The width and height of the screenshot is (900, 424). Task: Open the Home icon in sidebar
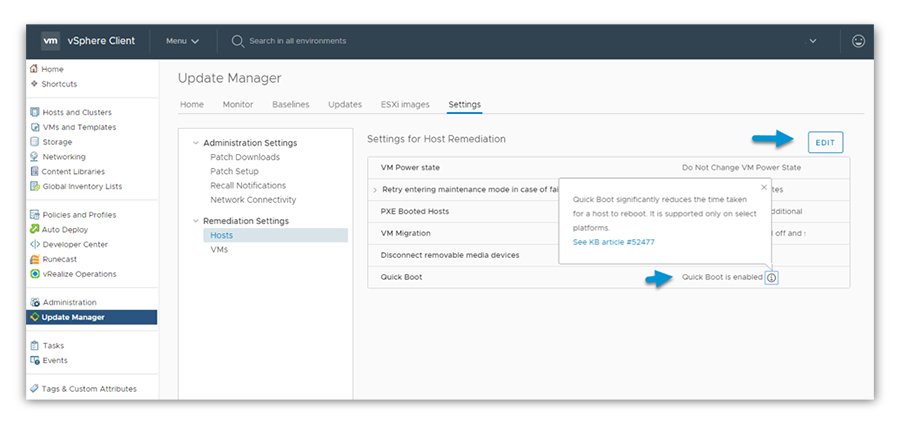[x=34, y=69]
